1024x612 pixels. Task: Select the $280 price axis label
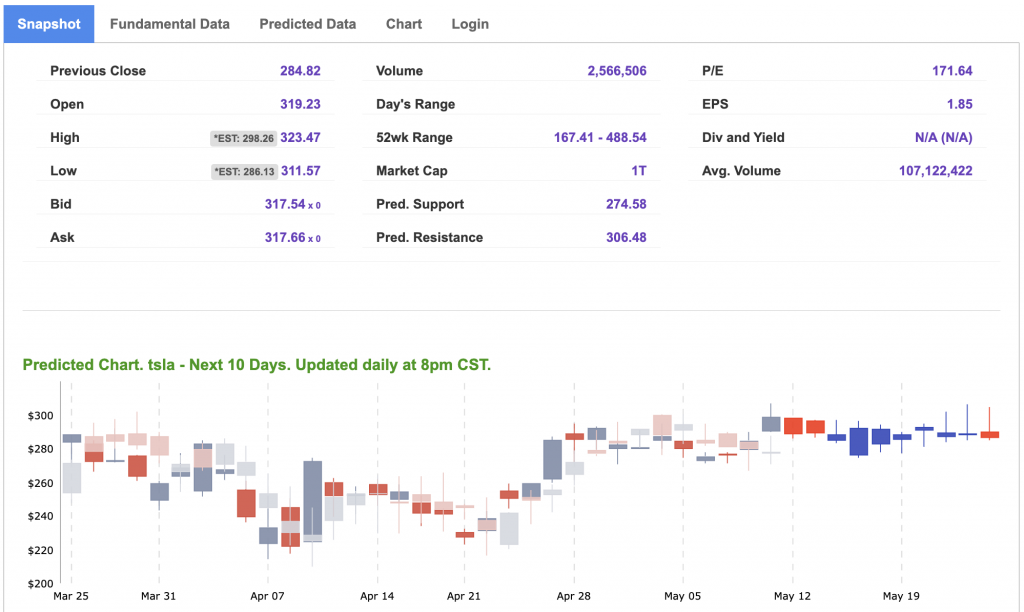point(40,449)
